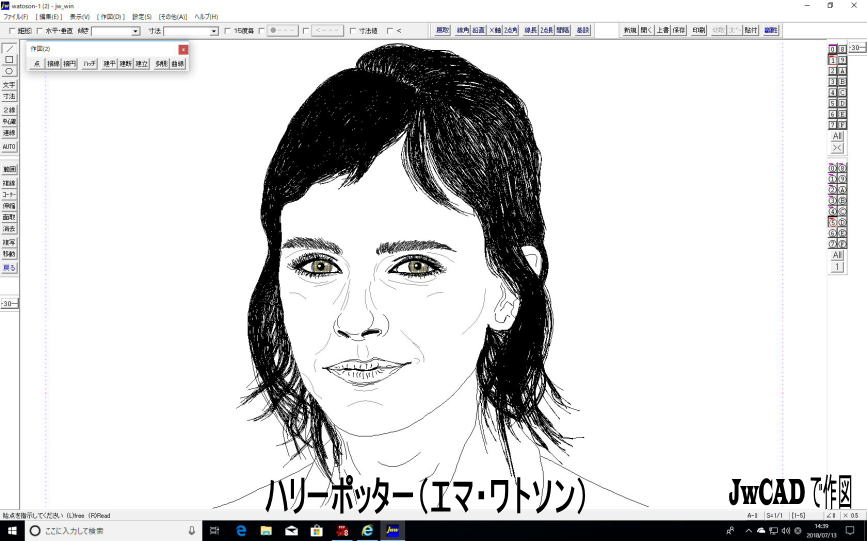
Task: Open the 作図(D) menu
Action: pyautogui.click(x=111, y=17)
